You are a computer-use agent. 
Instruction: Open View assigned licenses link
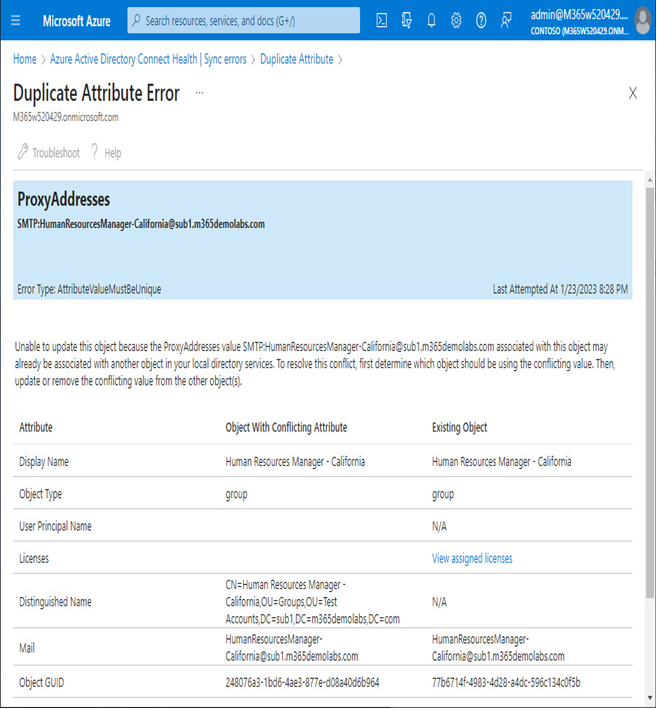[x=472, y=558]
